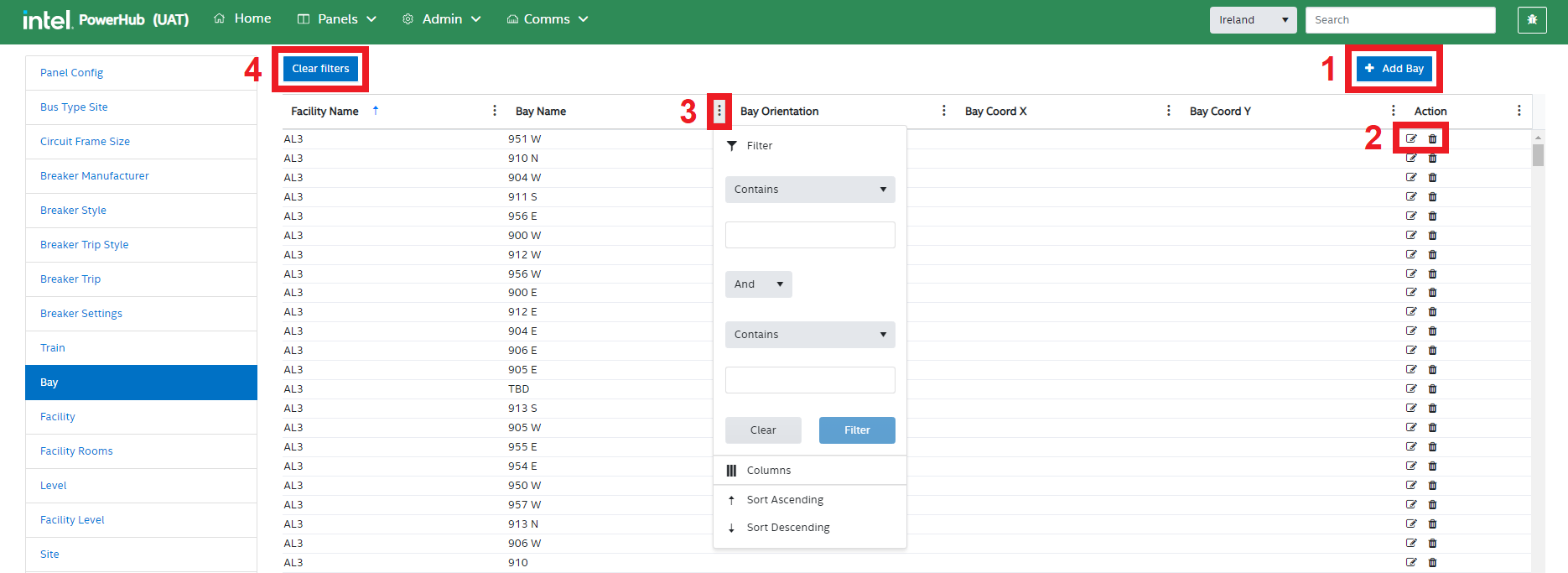Click the first filter value text field
Screen dimensions: 1568x573
click(810, 235)
